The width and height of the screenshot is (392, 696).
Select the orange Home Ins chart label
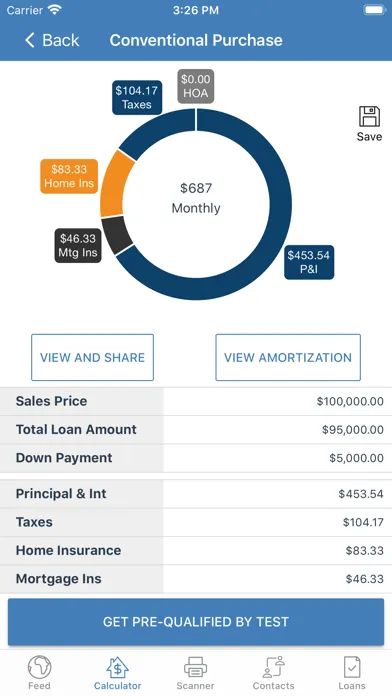click(x=69, y=176)
